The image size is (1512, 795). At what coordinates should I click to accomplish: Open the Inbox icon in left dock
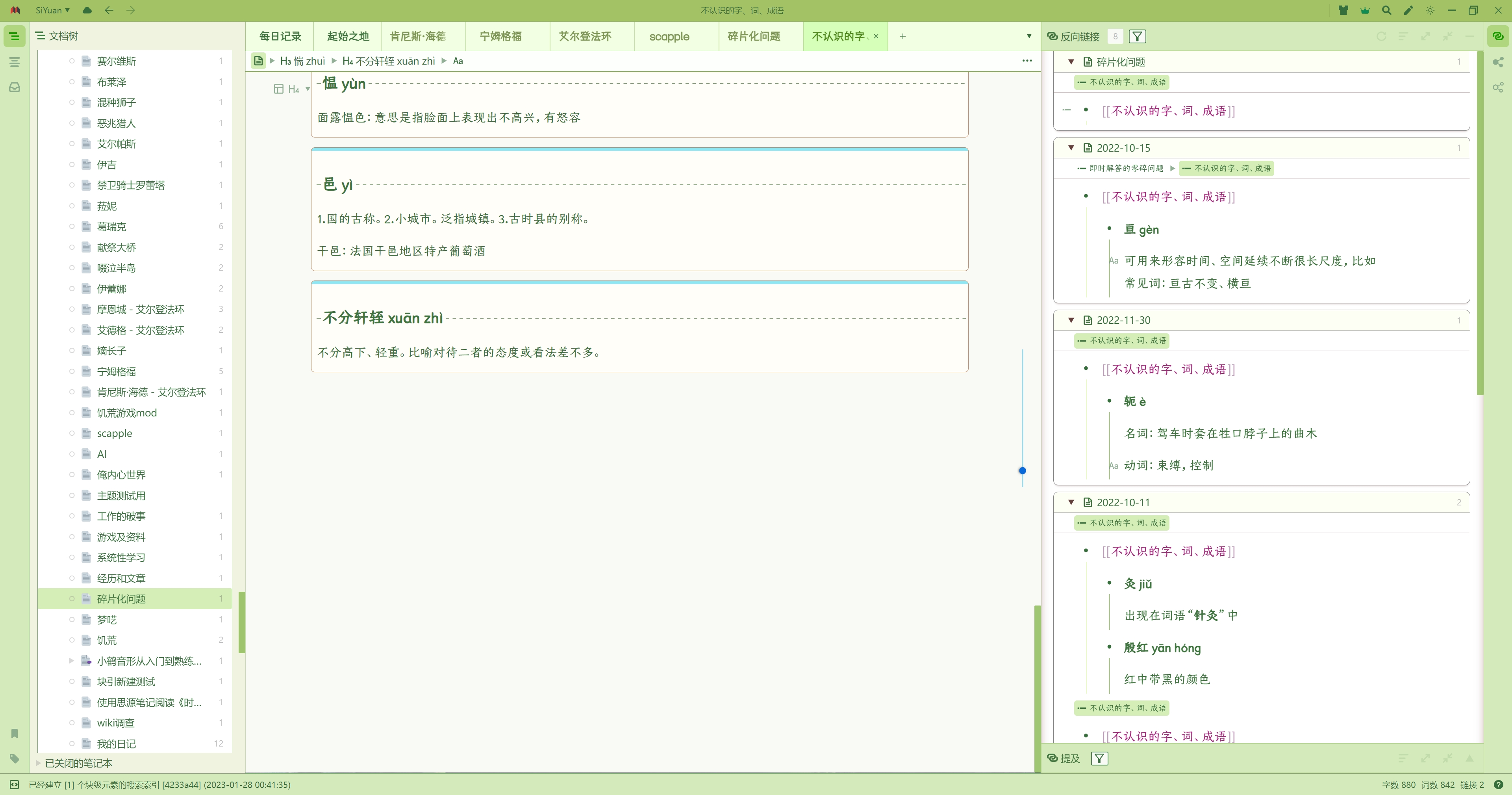[15, 87]
